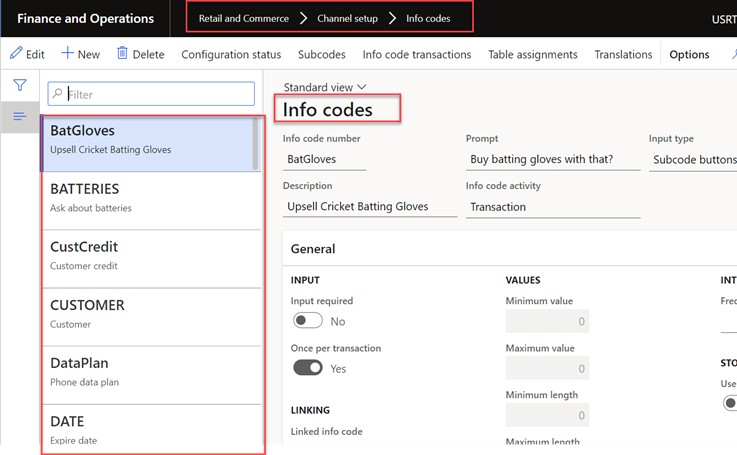Click the USRT company indicator
Screen dimensions: 737x455
click(724, 19)
